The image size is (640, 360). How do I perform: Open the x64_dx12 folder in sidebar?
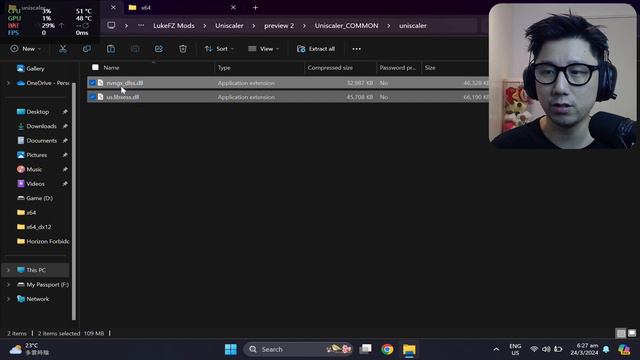point(38,227)
